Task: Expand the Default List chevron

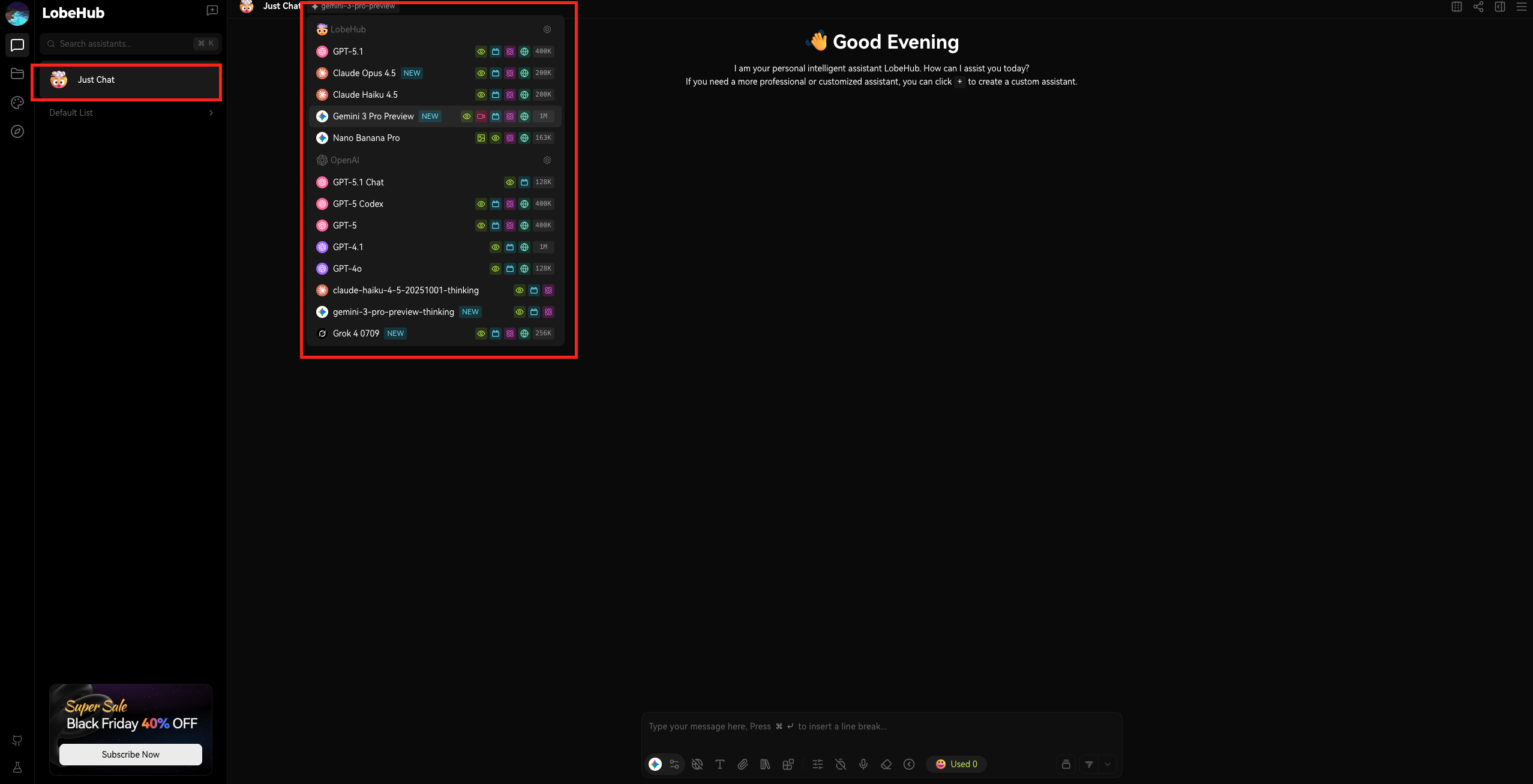Action: coord(211,113)
